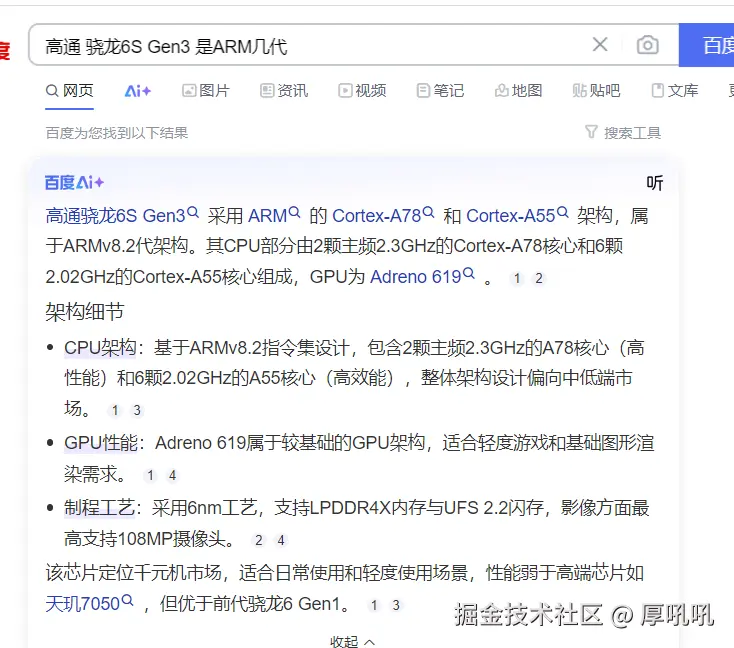Click search icon next to Cortex-A55
The width and height of the screenshot is (734, 648).
pyautogui.click(x=563, y=213)
